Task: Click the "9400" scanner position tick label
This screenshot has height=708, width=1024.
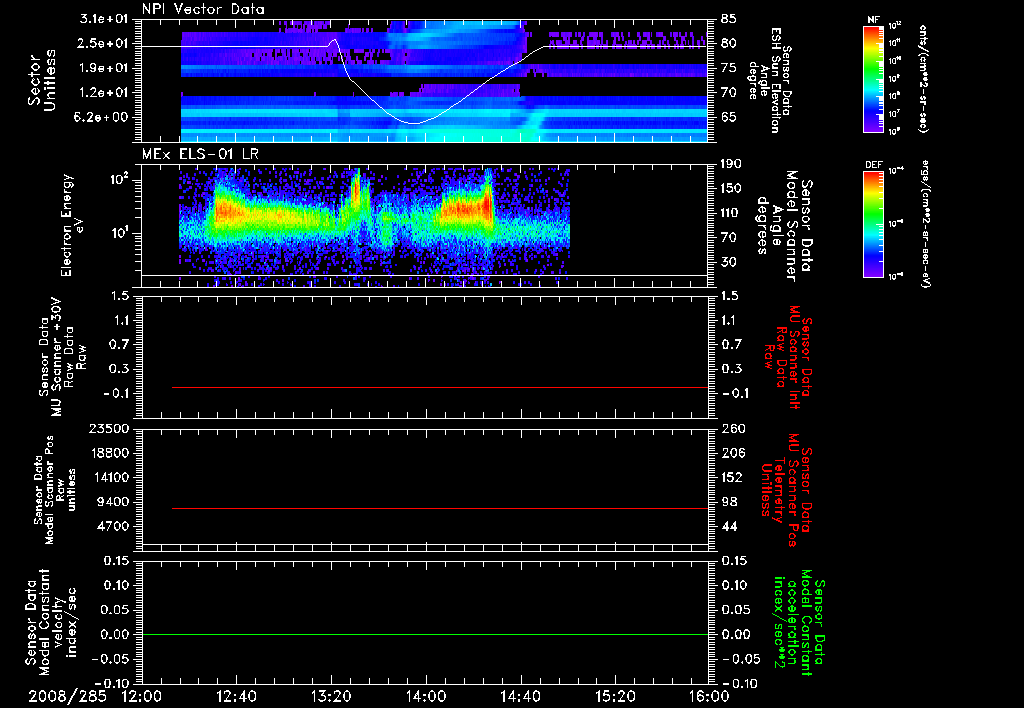Action: (x=113, y=502)
